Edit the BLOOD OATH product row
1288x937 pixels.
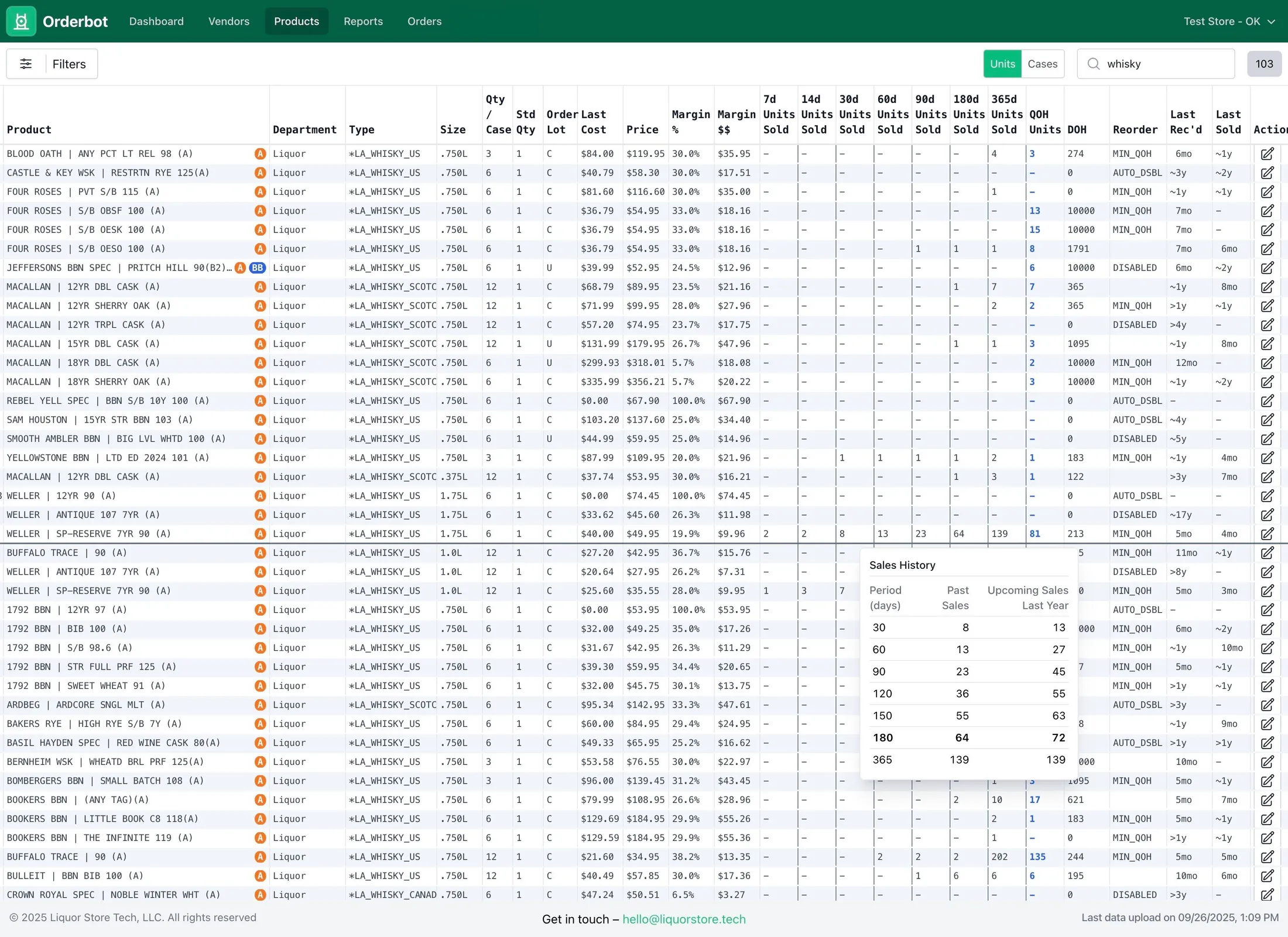click(1267, 154)
